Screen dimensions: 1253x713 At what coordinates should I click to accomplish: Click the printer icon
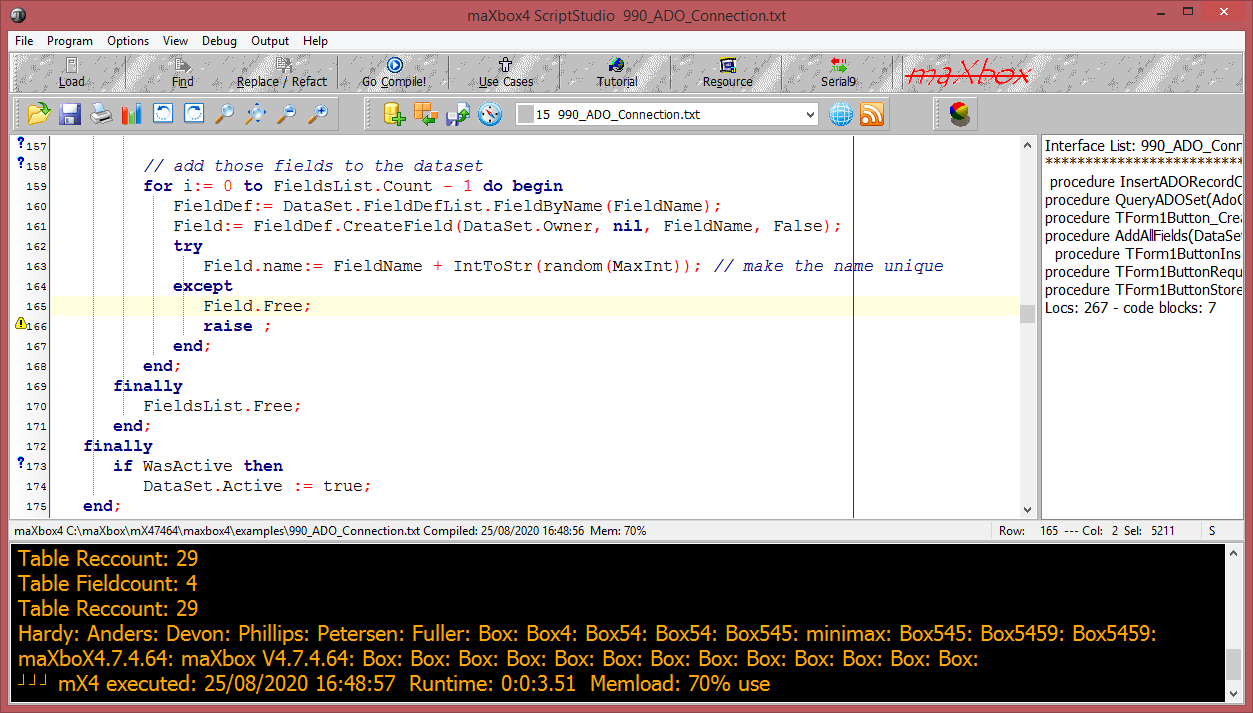(x=101, y=114)
